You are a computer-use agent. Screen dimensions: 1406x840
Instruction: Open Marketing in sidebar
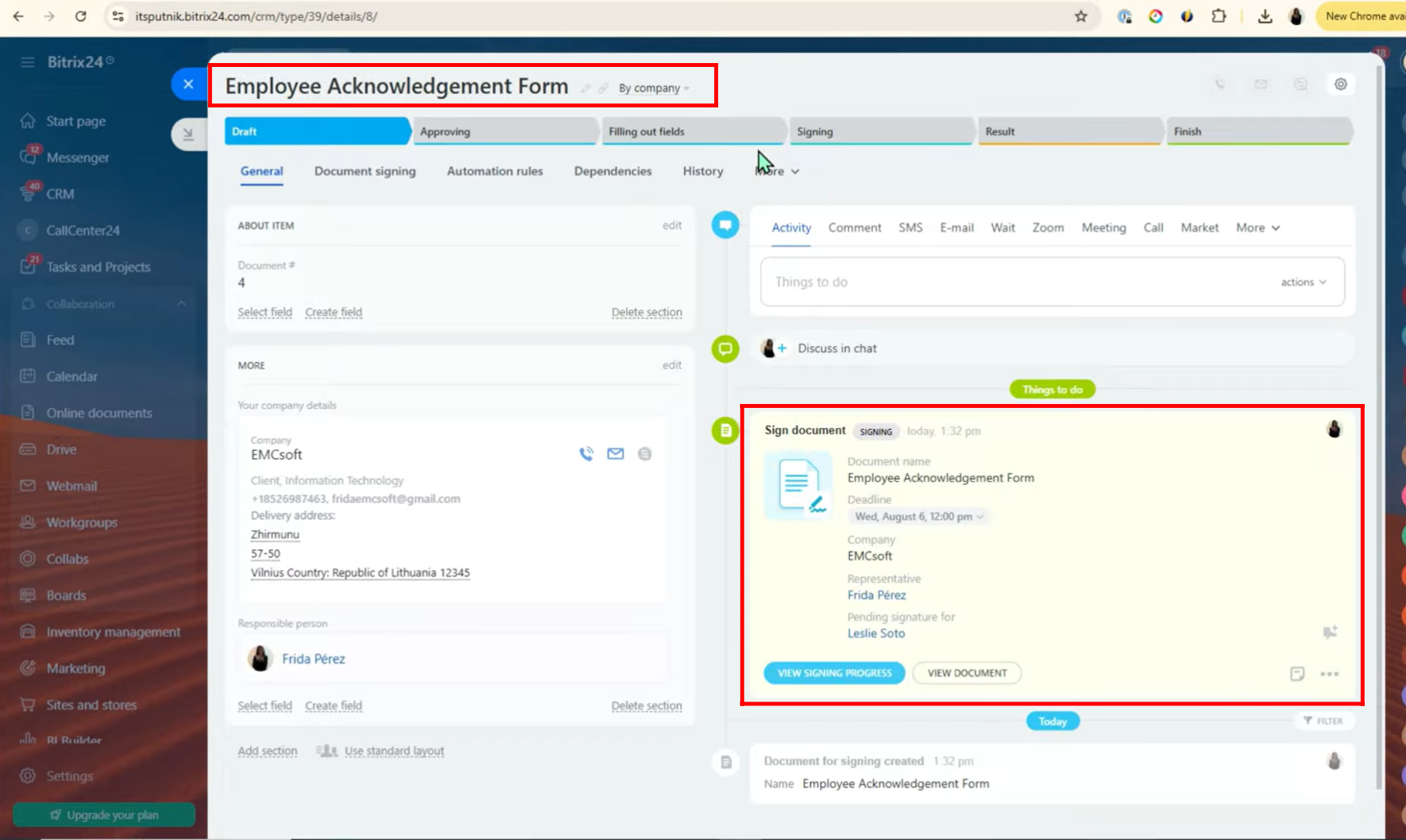pos(76,669)
